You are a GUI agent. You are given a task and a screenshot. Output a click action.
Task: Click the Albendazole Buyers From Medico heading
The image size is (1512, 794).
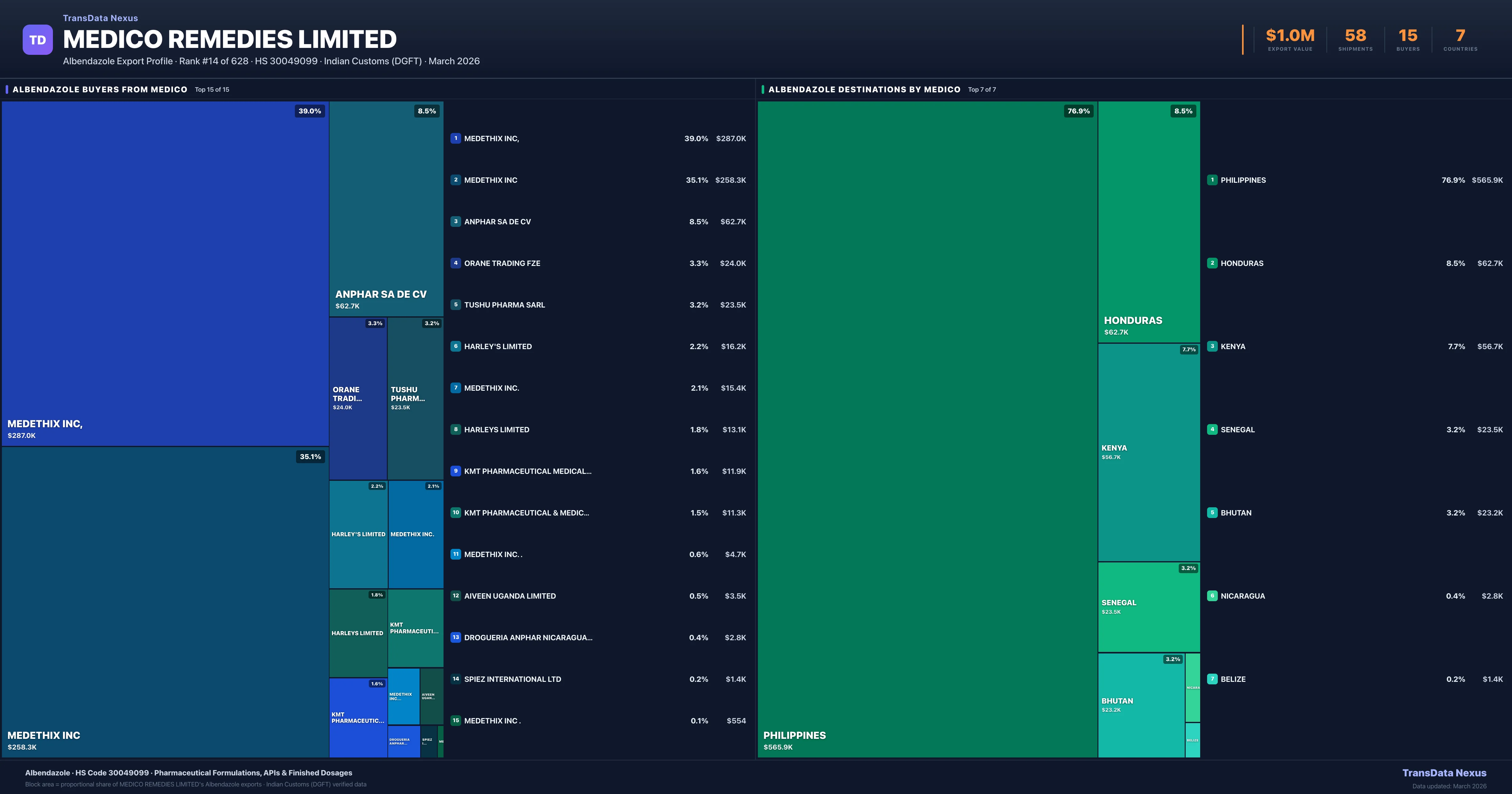(100, 89)
